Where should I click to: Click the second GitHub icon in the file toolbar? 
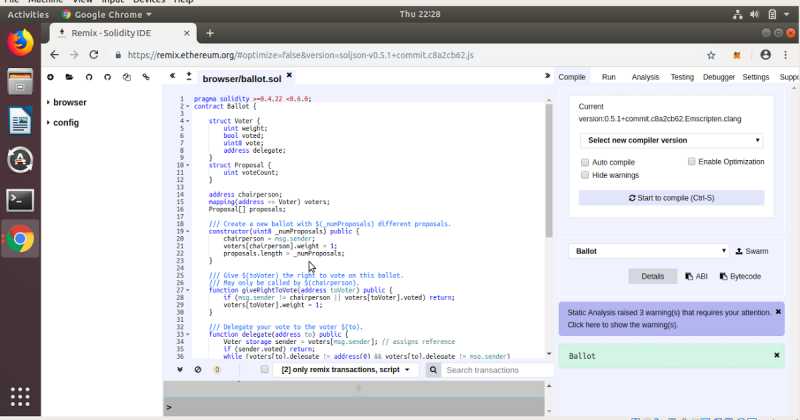[108, 77]
